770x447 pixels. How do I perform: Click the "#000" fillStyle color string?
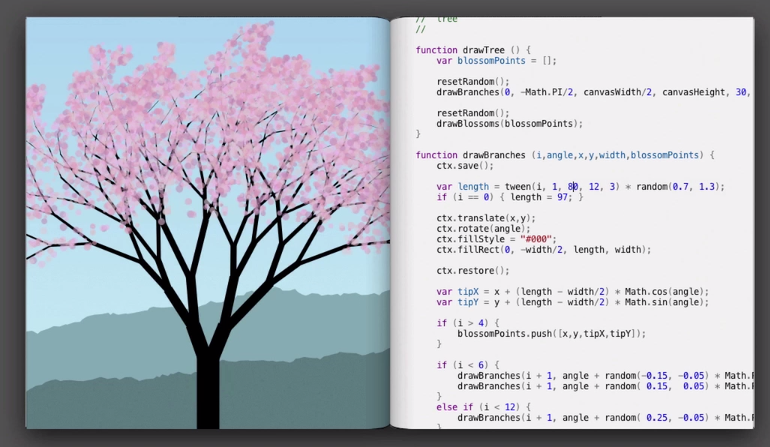pos(535,239)
